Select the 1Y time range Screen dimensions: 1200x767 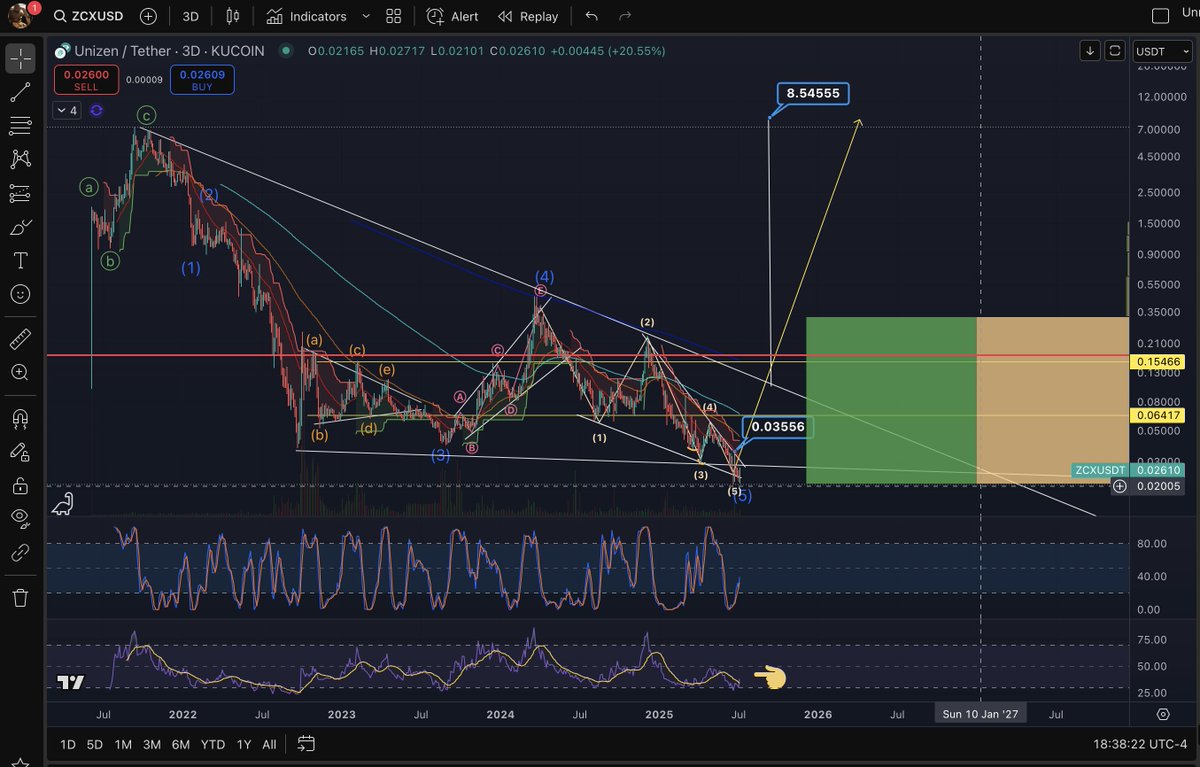click(244, 744)
